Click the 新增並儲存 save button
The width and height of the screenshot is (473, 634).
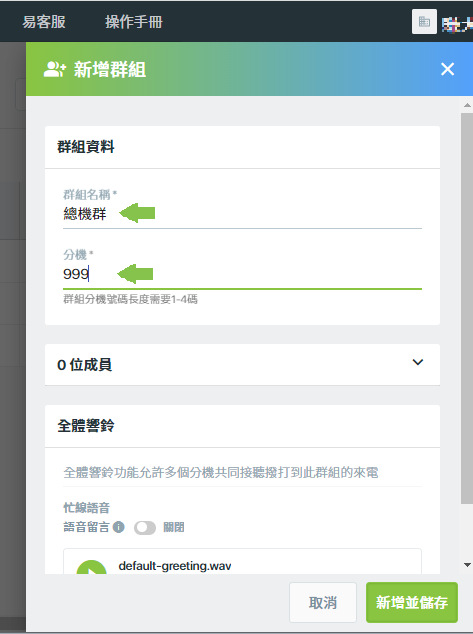click(x=412, y=602)
